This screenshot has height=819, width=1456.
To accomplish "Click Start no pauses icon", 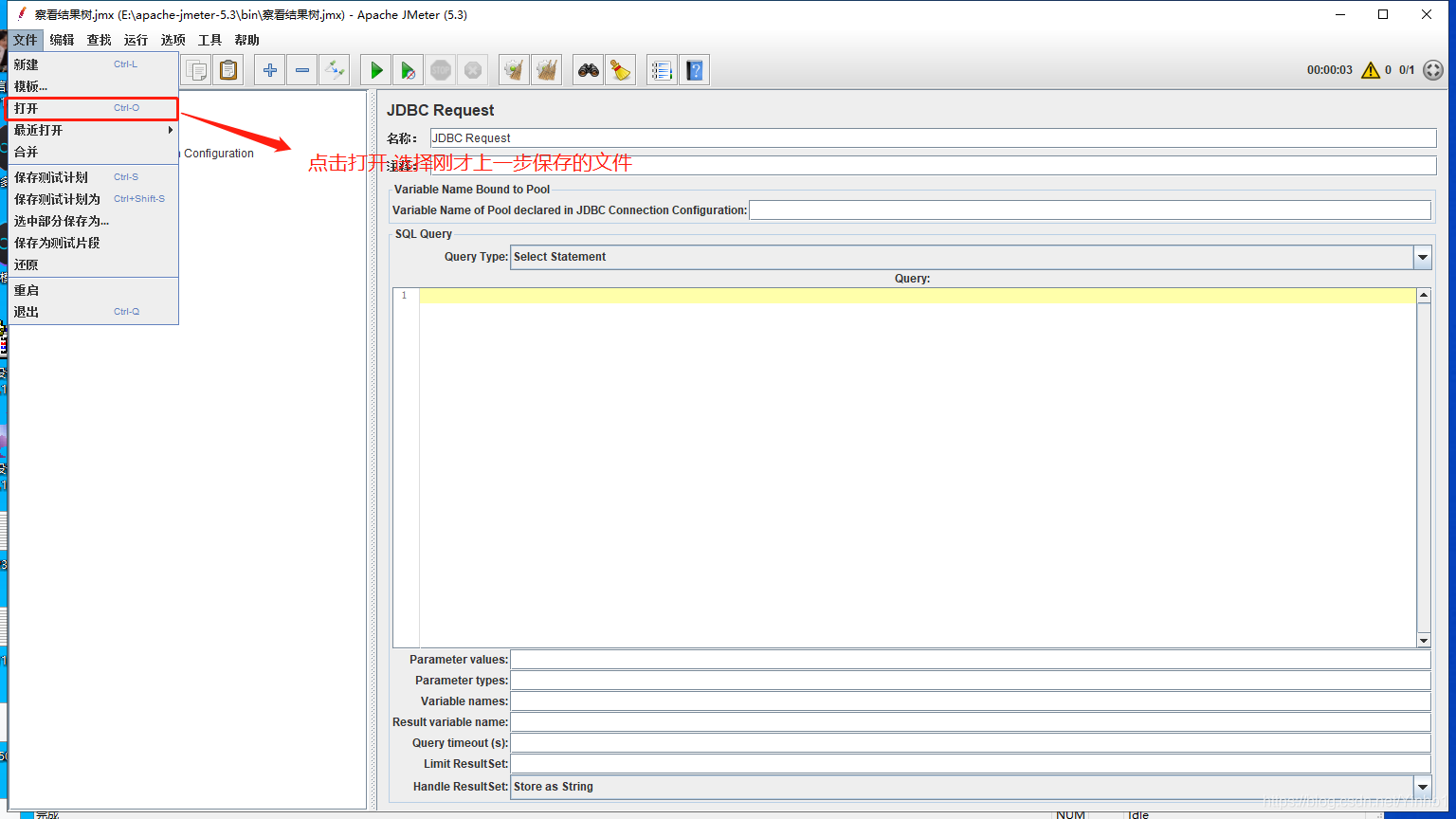I will [x=408, y=70].
